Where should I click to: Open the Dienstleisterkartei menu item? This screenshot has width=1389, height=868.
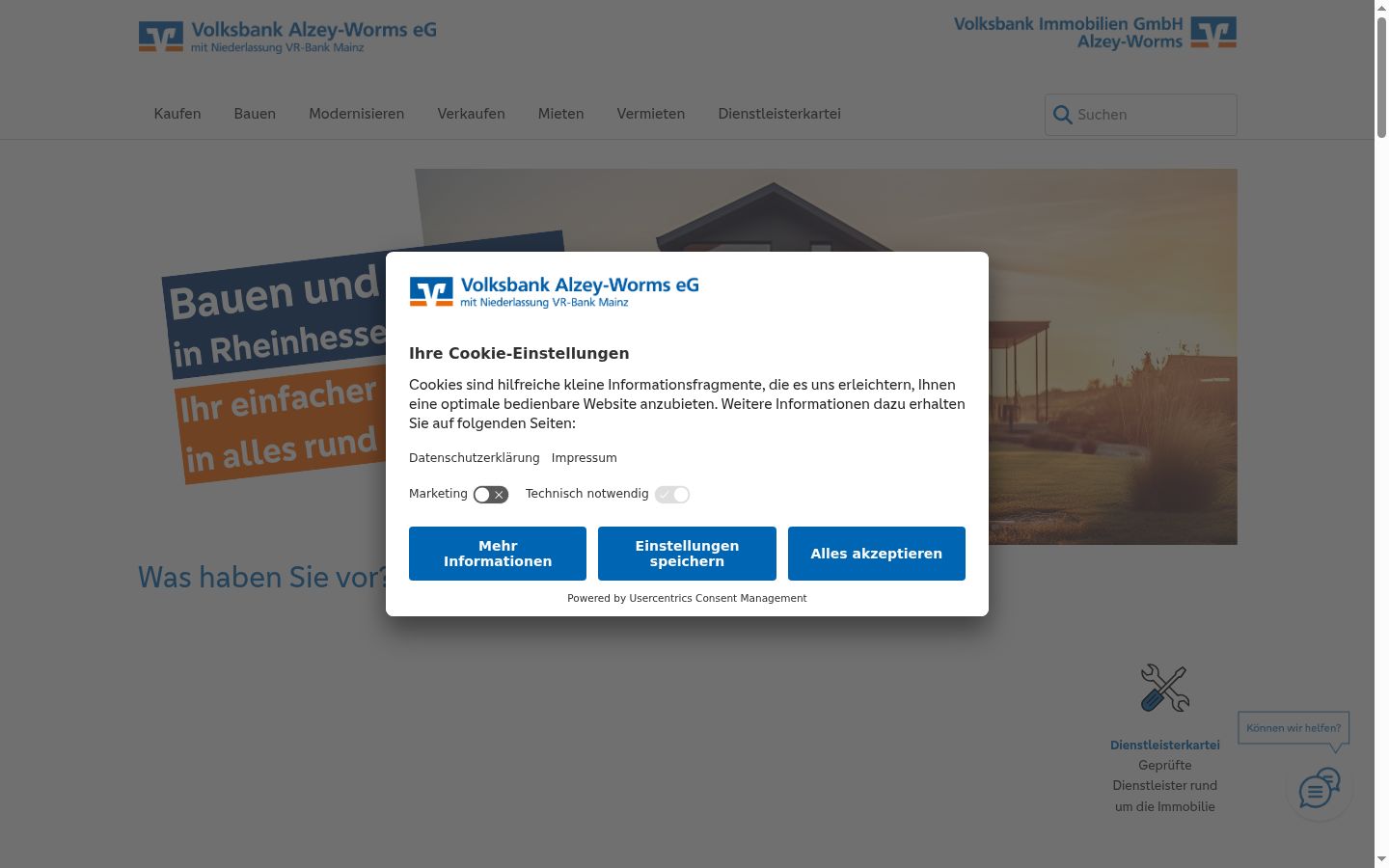[x=779, y=114]
